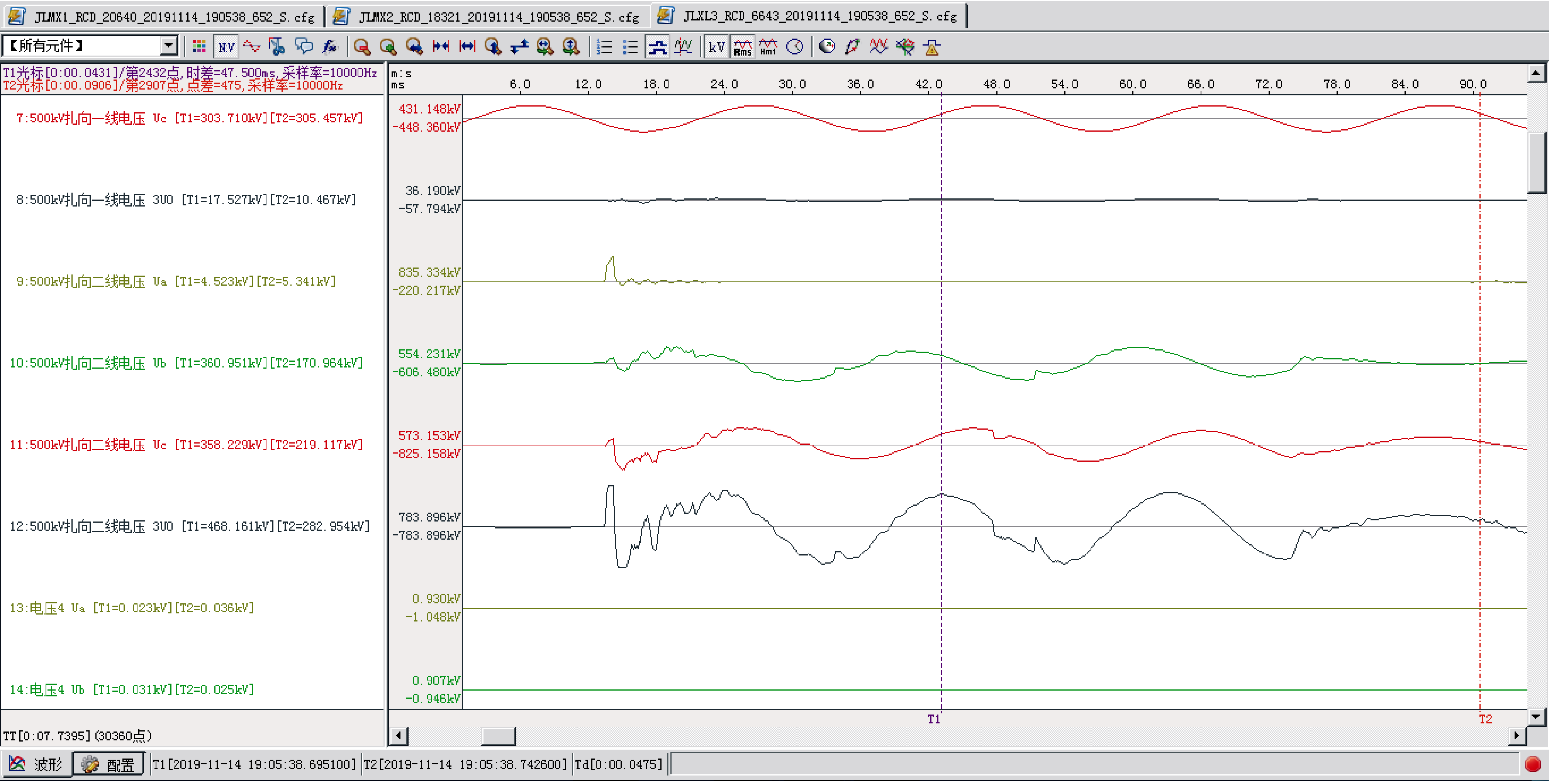Open the 所有元件 component dropdown
This screenshot has height=784, width=1559.
tap(169, 46)
